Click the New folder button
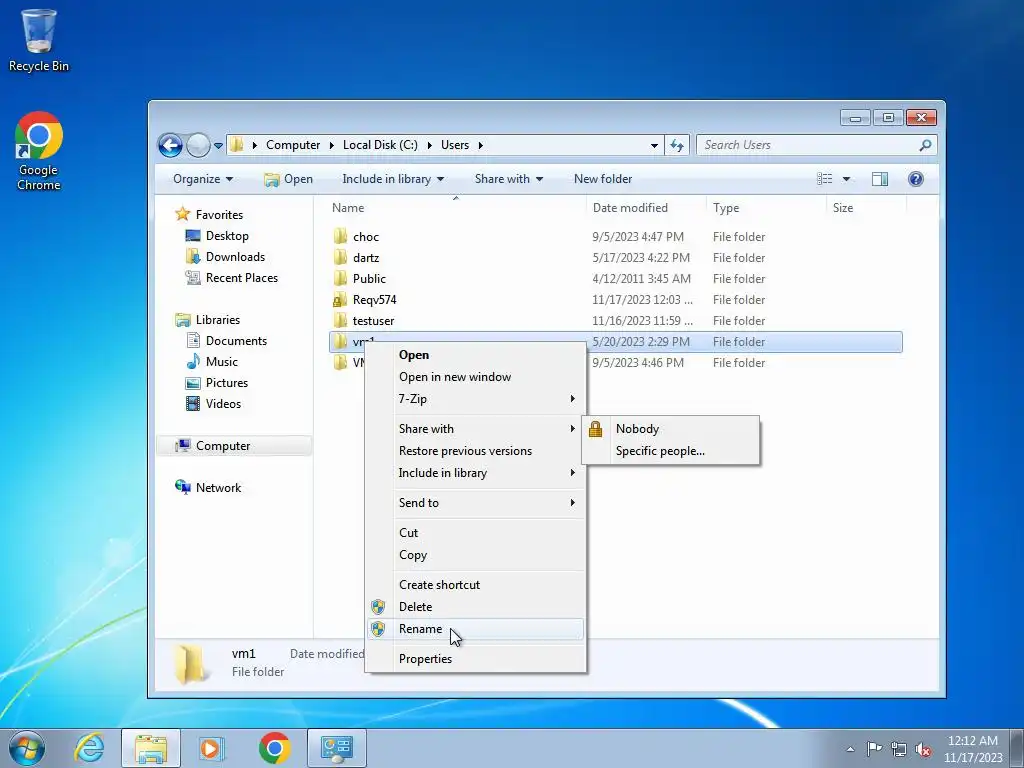The height and width of the screenshot is (768, 1024). pos(603,179)
